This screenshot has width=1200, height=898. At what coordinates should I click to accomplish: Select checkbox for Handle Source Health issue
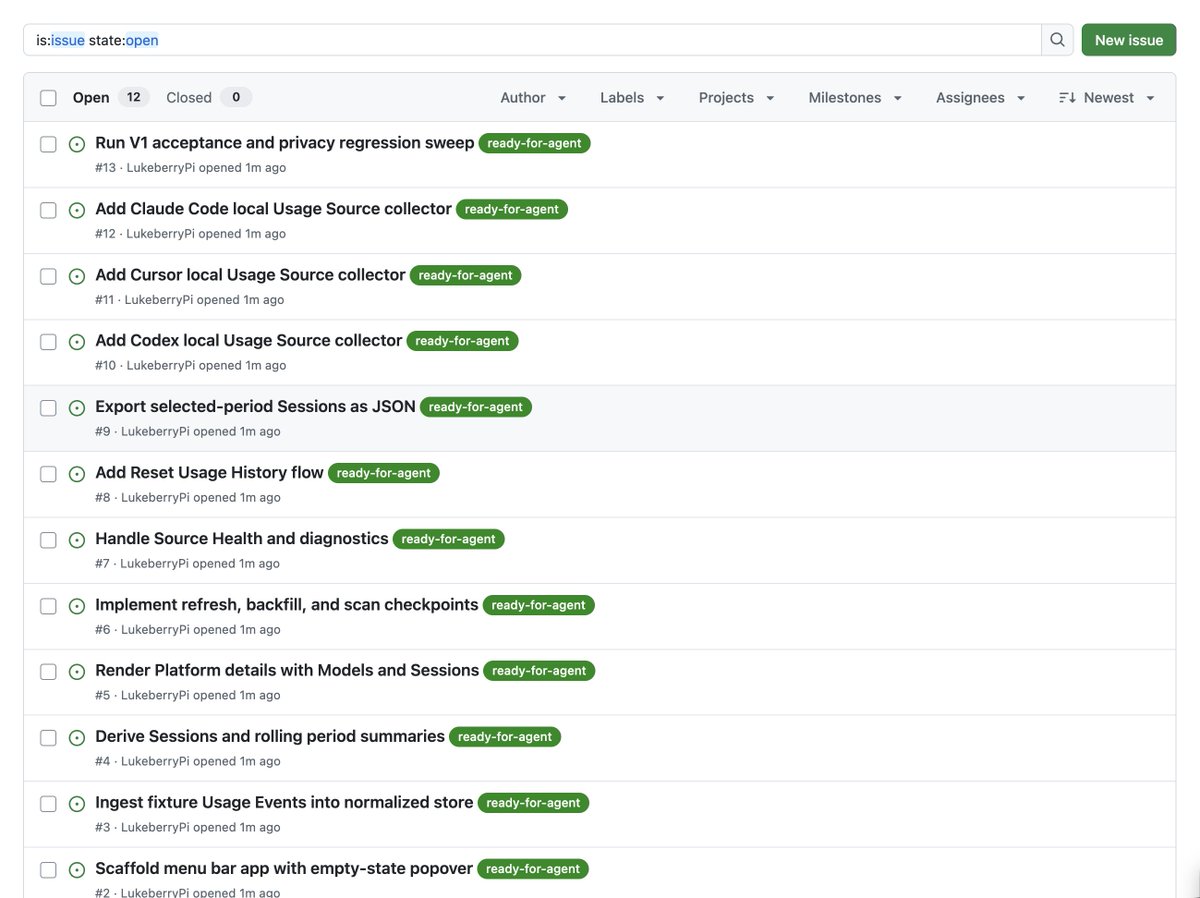pos(48,540)
